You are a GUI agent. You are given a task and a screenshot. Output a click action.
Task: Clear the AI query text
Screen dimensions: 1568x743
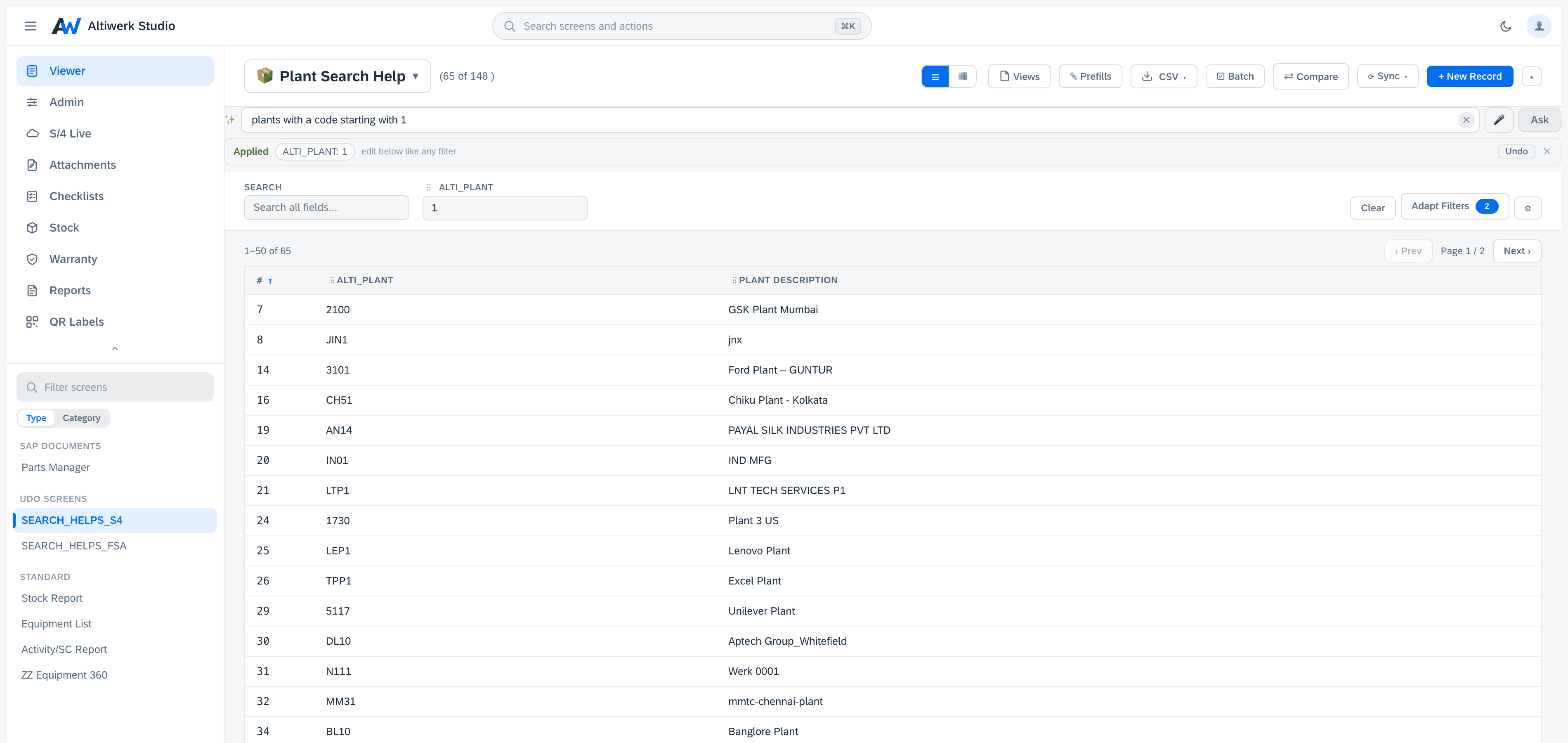[1466, 120]
